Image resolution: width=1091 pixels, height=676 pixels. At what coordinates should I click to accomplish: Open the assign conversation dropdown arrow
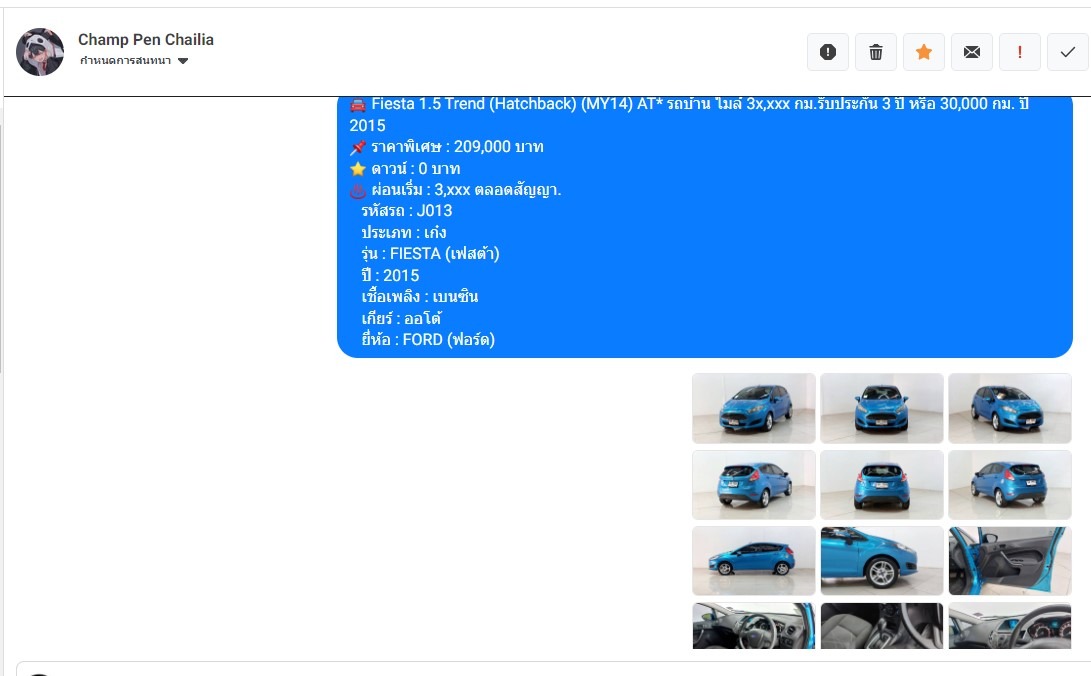(183, 61)
